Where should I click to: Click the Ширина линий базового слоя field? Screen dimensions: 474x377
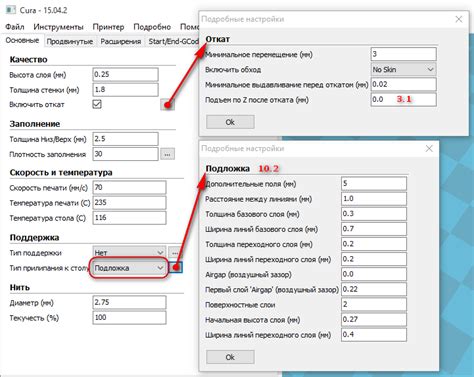click(374, 229)
